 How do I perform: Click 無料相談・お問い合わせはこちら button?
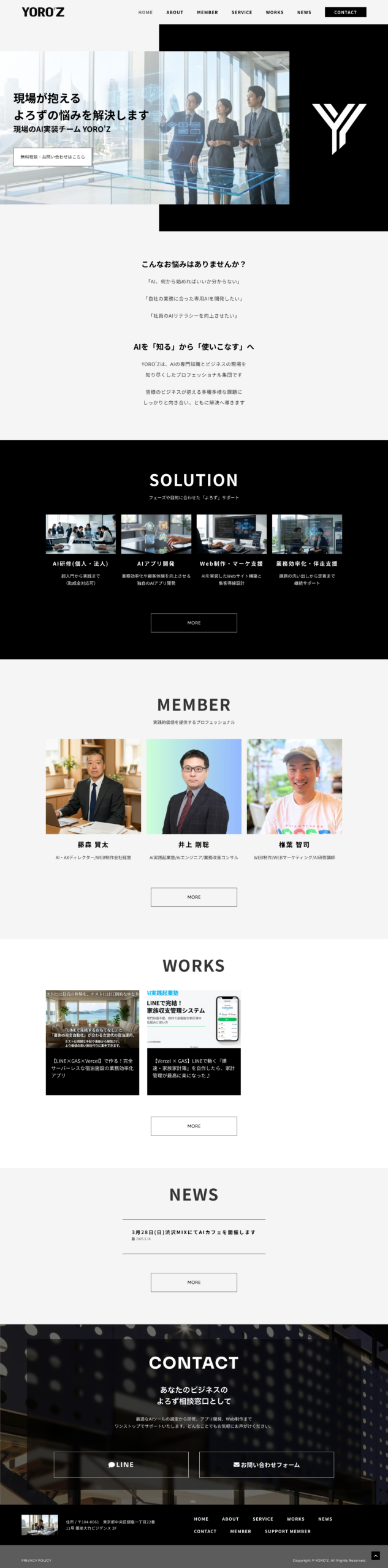[x=53, y=157]
